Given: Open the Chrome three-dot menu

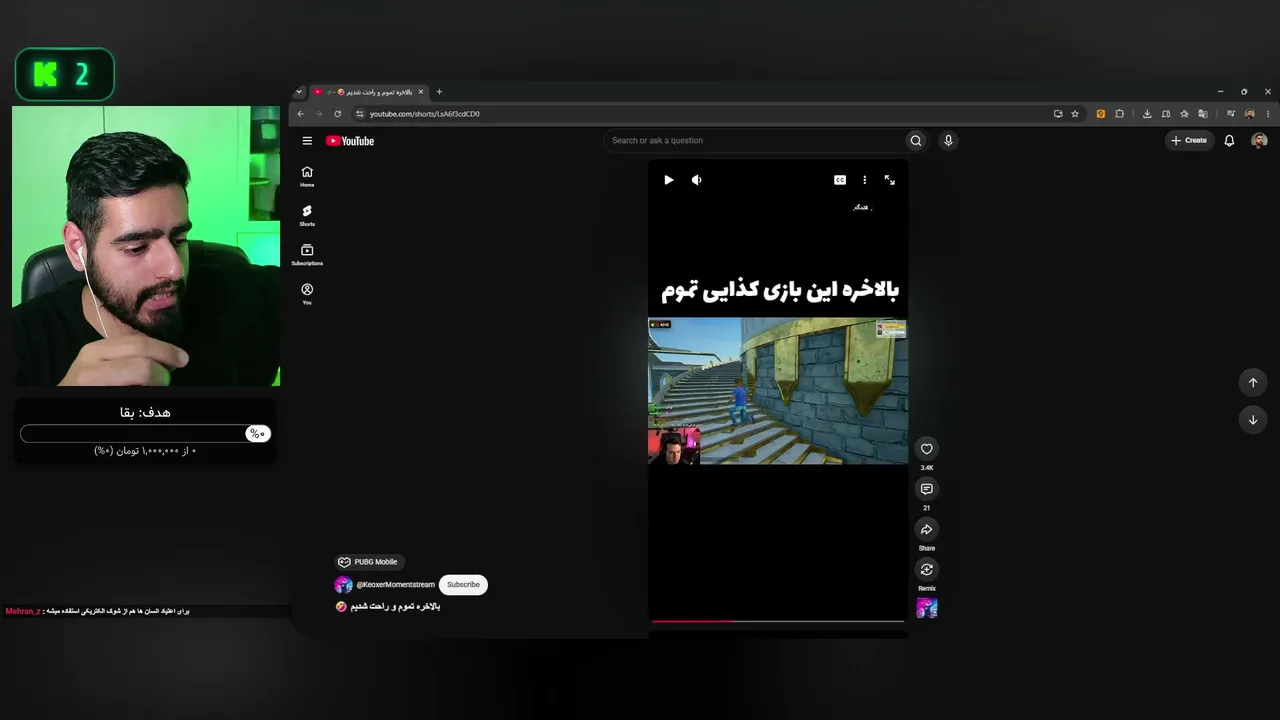Looking at the screenshot, I should tap(1268, 114).
